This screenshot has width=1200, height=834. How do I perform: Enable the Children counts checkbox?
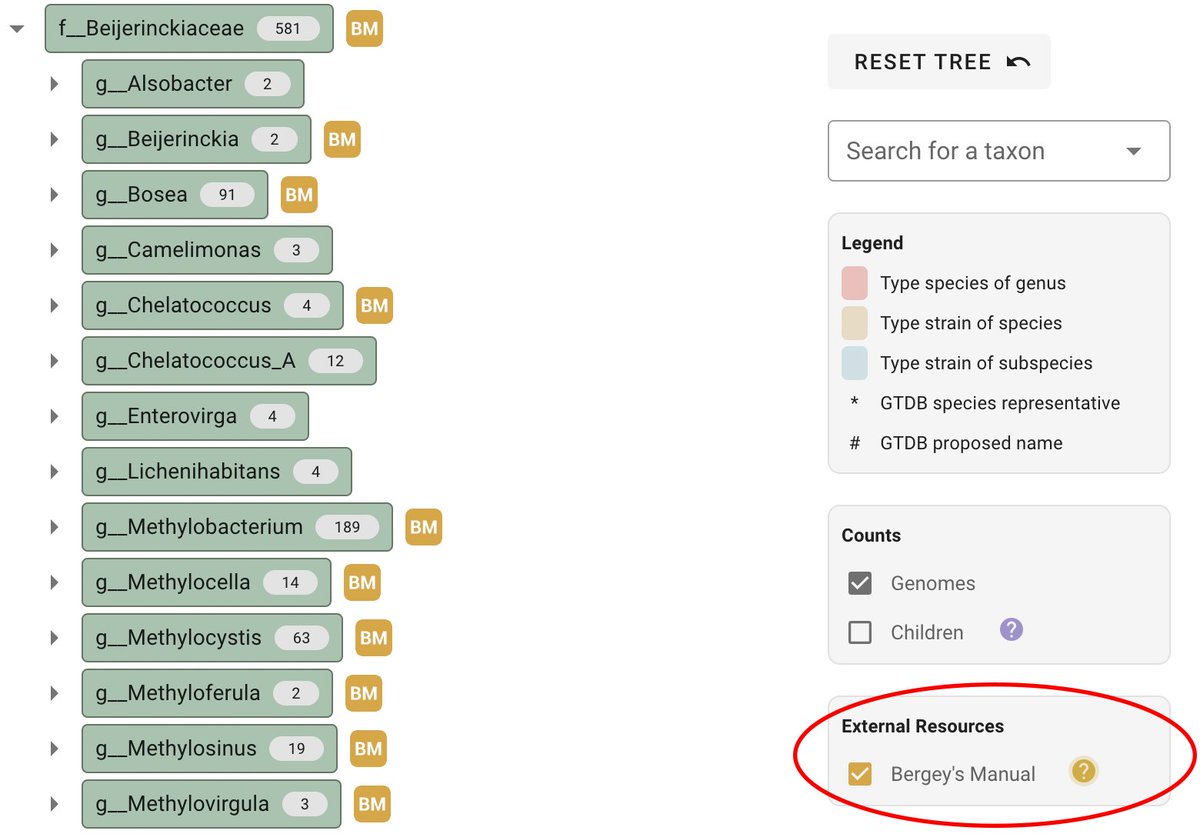coord(860,632)
